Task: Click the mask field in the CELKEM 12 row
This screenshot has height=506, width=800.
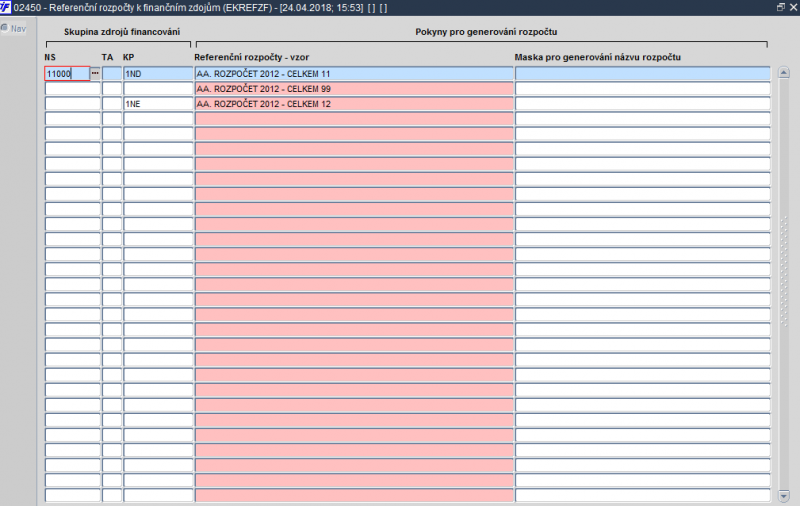Action: coord(643,104)
